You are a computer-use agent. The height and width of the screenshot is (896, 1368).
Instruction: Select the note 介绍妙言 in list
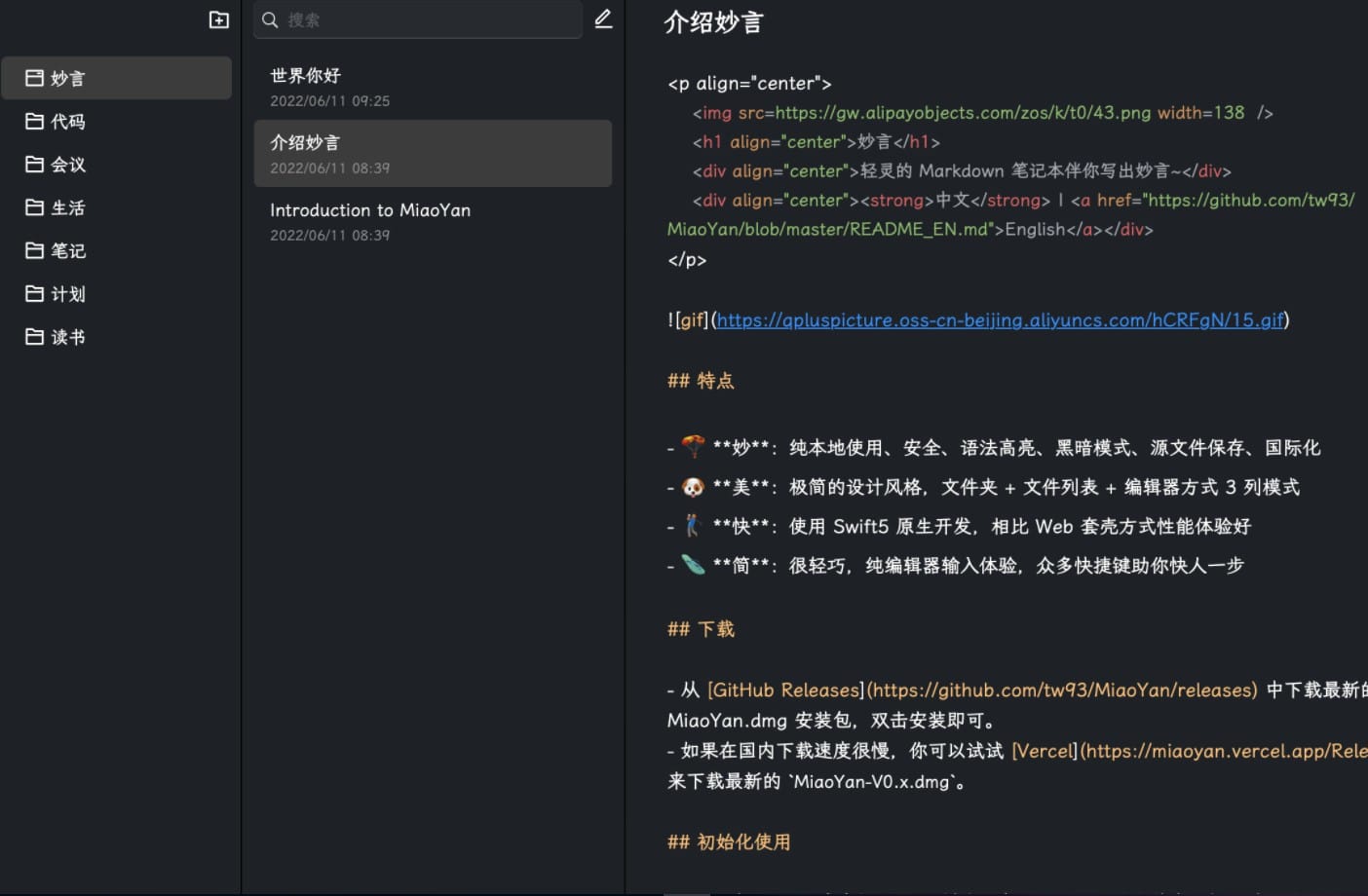point(433,154)
